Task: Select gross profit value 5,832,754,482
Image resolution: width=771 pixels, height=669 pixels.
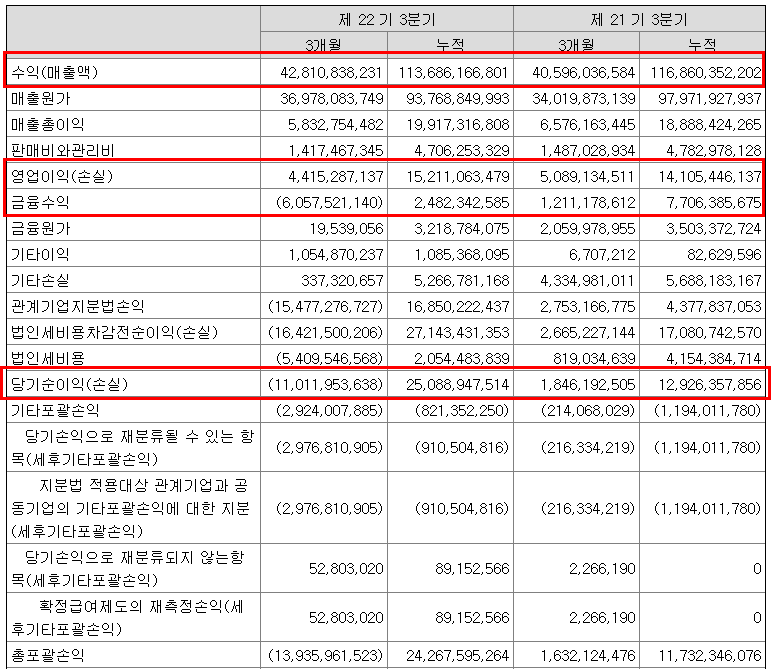Action: coord(335,125)
